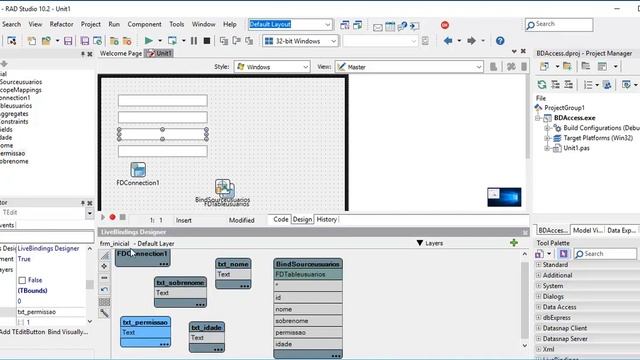Click the LiveBindings Designer vertical scrollbar
Image resolution: width=640 pixels, height=360 pixels.
[x=525, y=300]
